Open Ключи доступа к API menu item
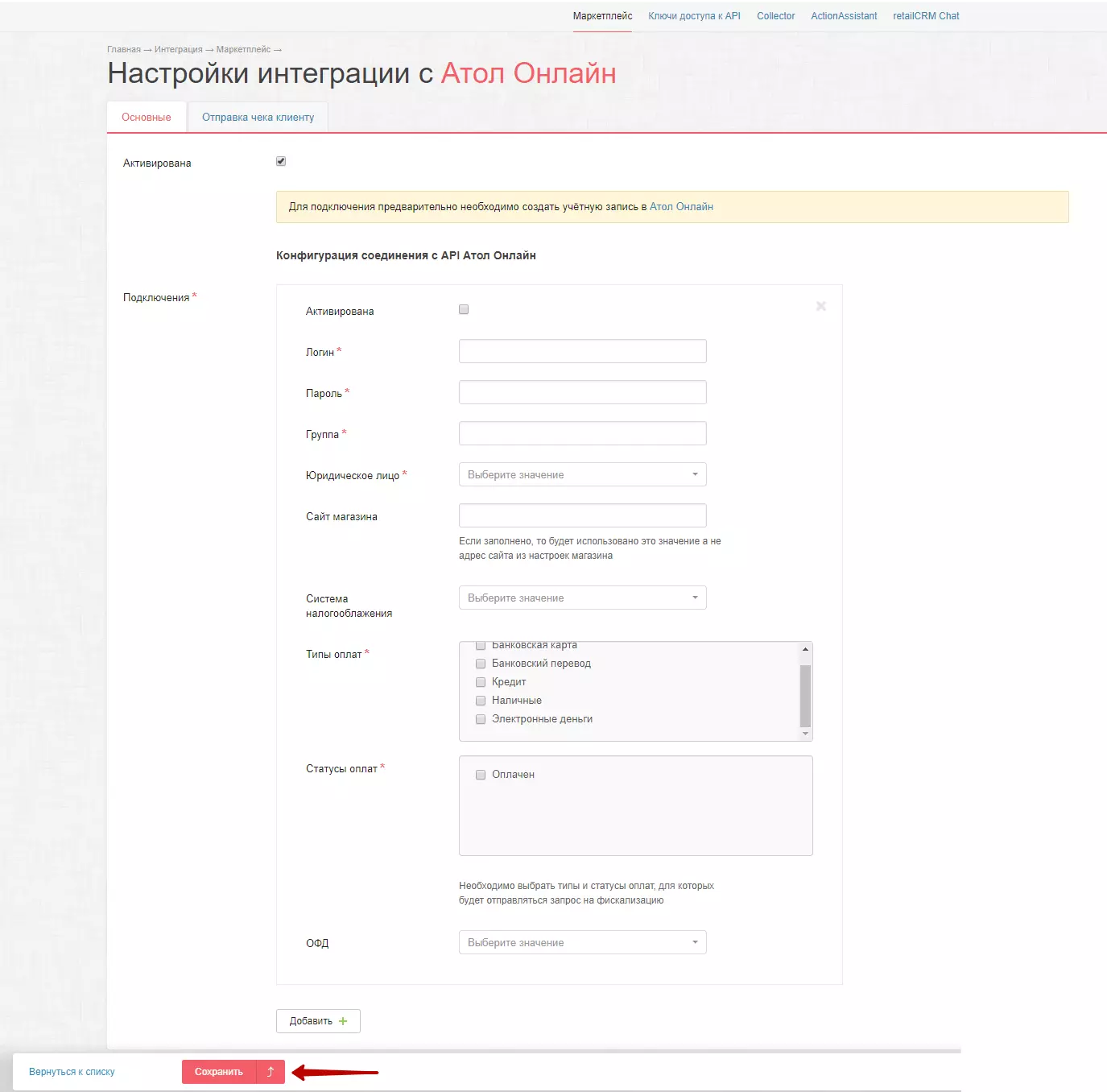 [x=694, y=16]
